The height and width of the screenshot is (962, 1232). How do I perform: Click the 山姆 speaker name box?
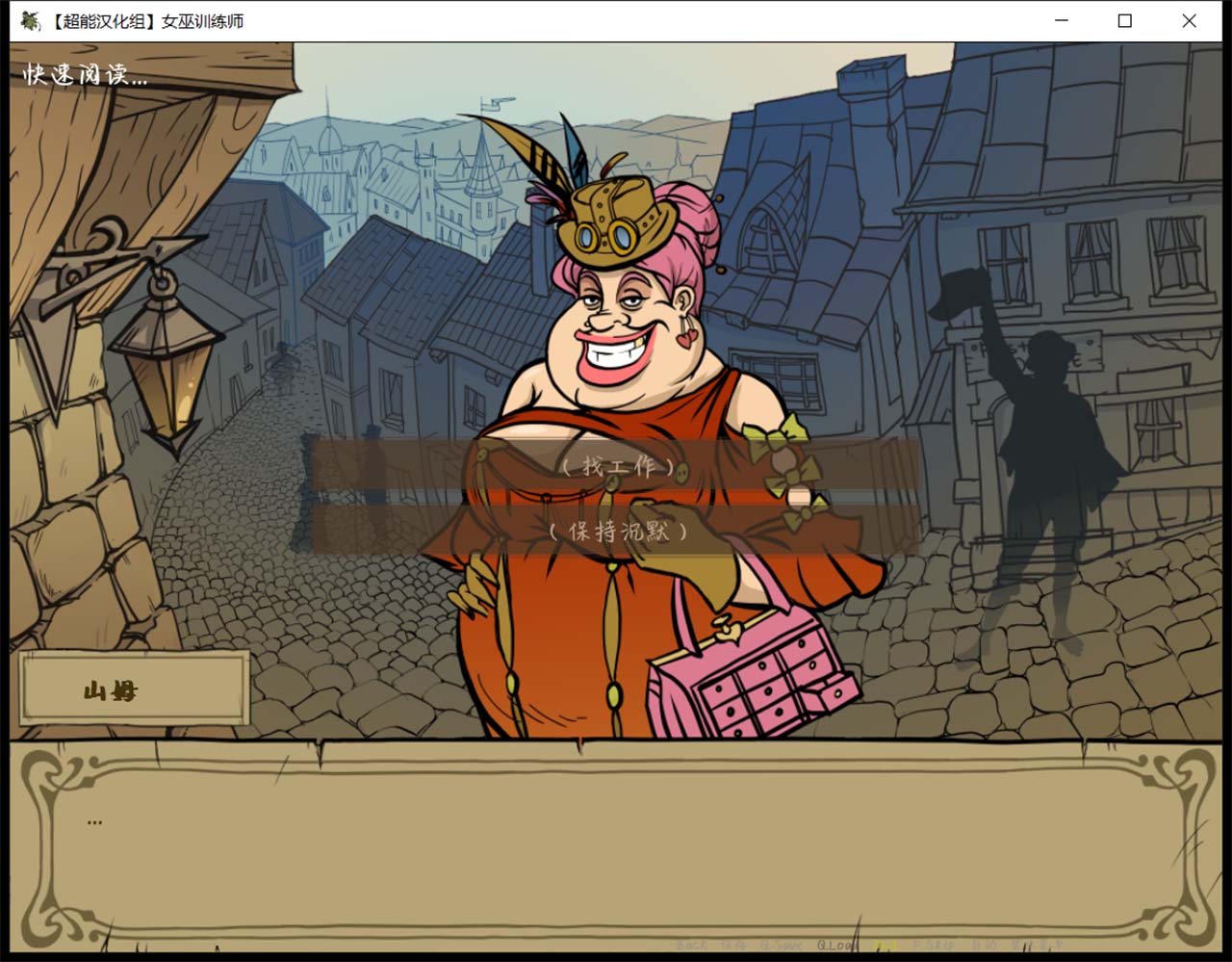(133, 689)
